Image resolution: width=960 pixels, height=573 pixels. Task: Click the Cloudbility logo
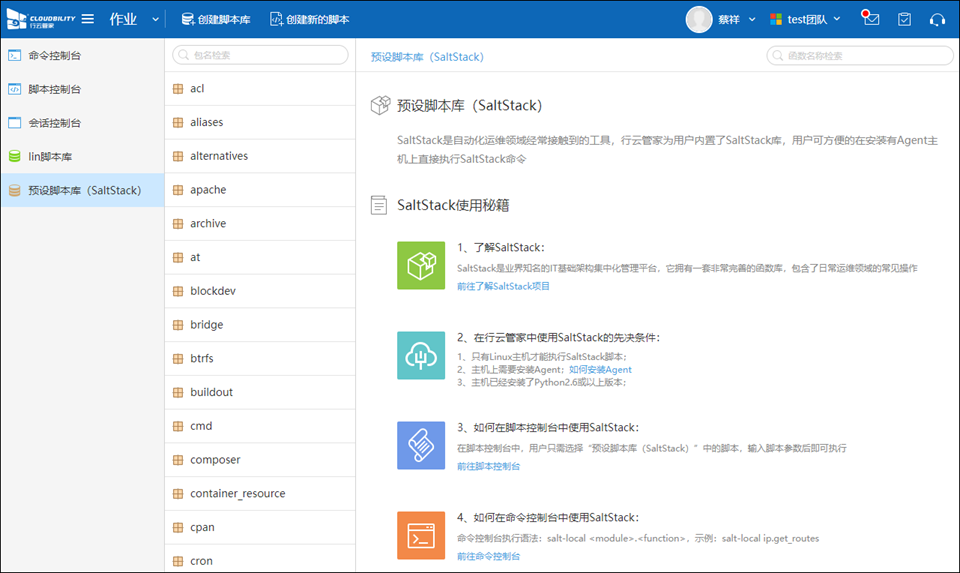[40, 19]
